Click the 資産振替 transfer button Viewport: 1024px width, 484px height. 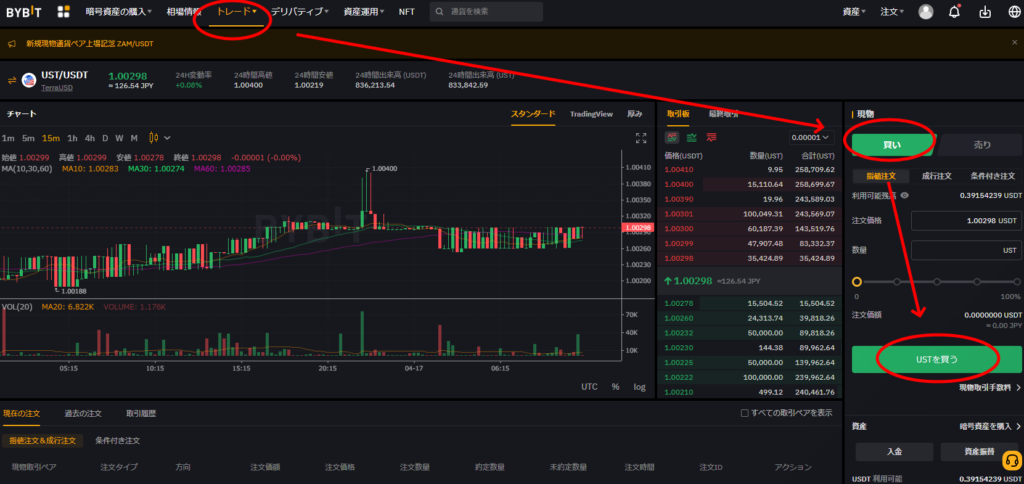[979, 451]
